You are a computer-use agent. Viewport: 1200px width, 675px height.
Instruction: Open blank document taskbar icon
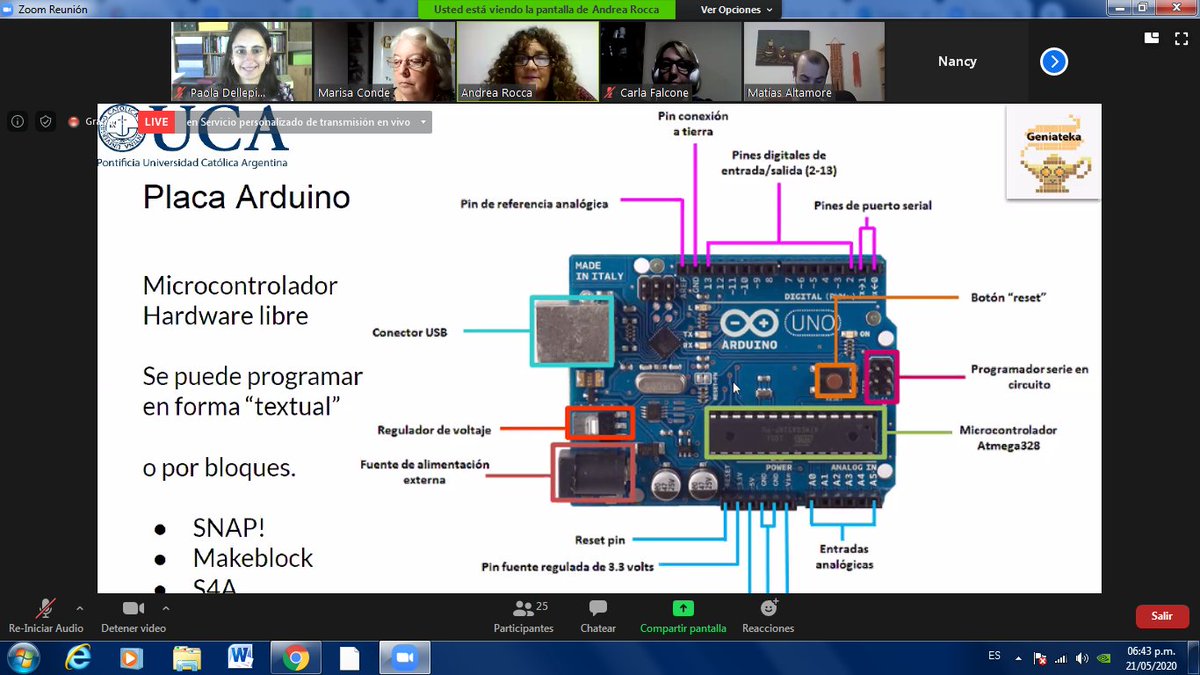tap(349, 657)
